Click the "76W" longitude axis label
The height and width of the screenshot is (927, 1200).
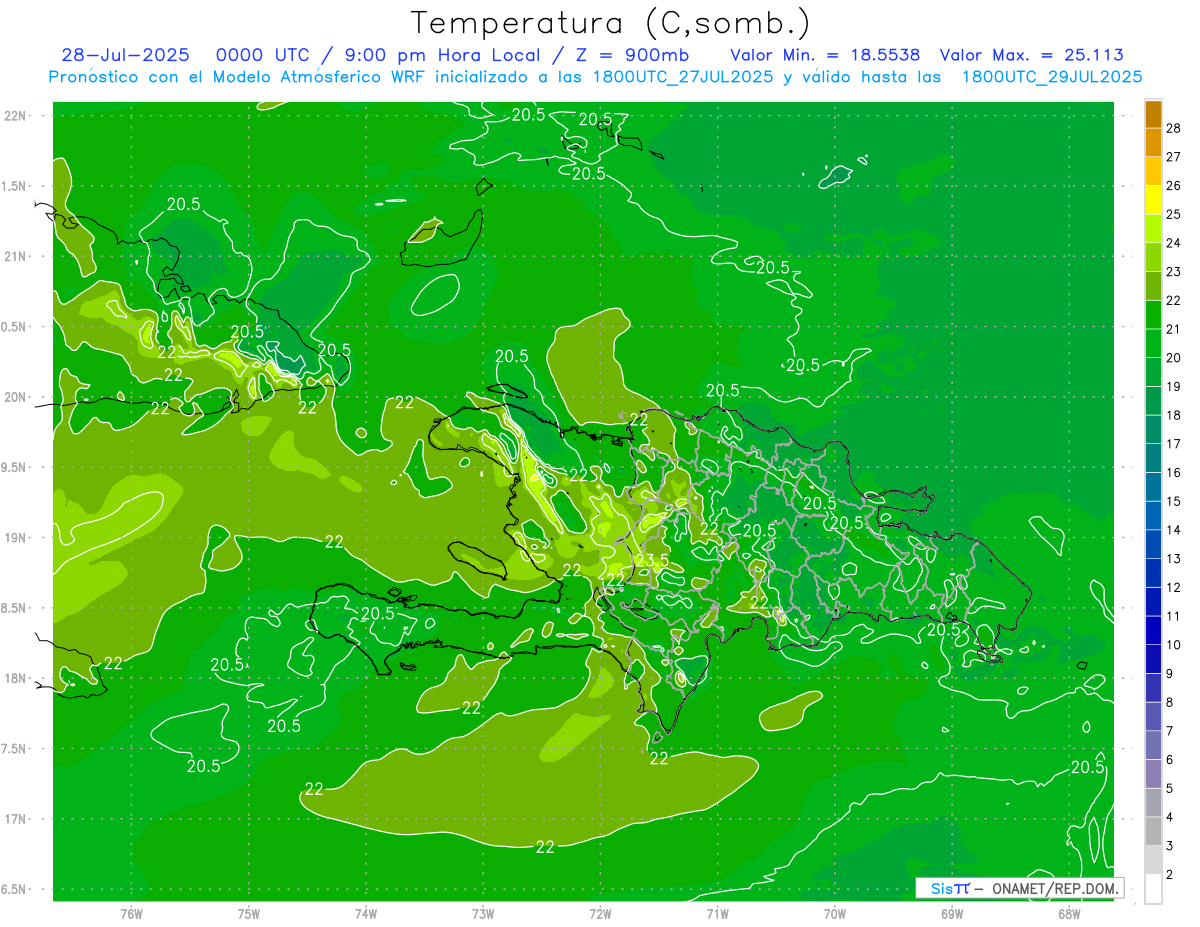[x=131, y=913]
